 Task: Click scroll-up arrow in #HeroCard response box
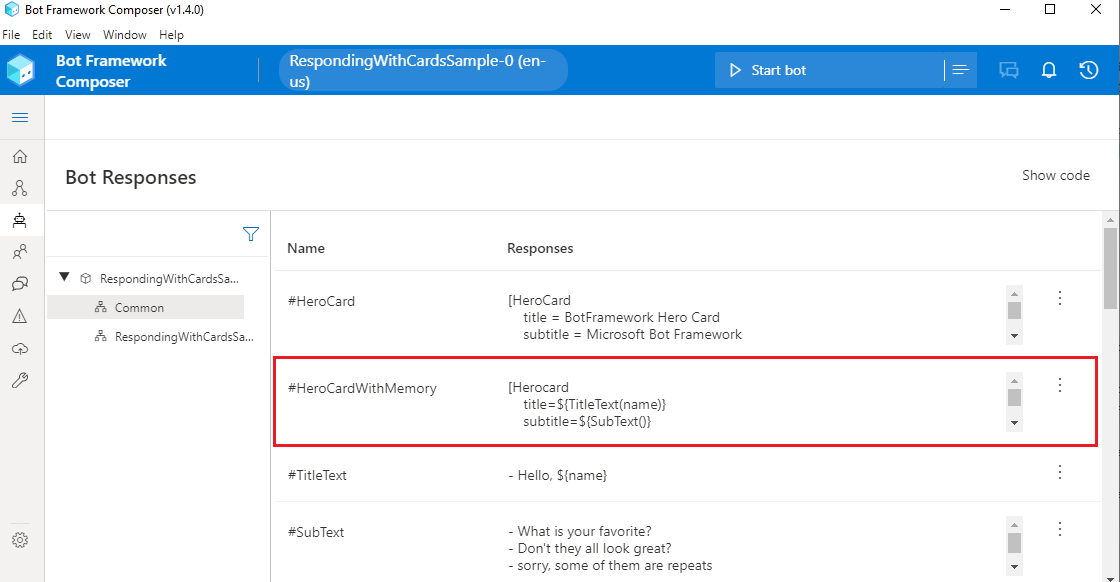[1014, 293]
